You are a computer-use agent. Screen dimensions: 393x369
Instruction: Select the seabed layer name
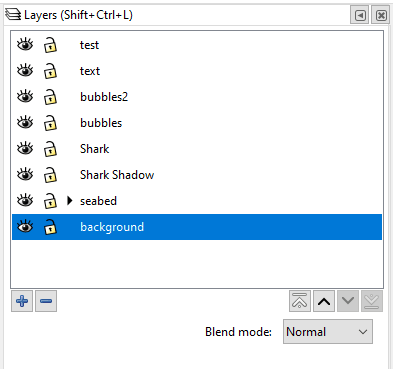pos(98,201)
